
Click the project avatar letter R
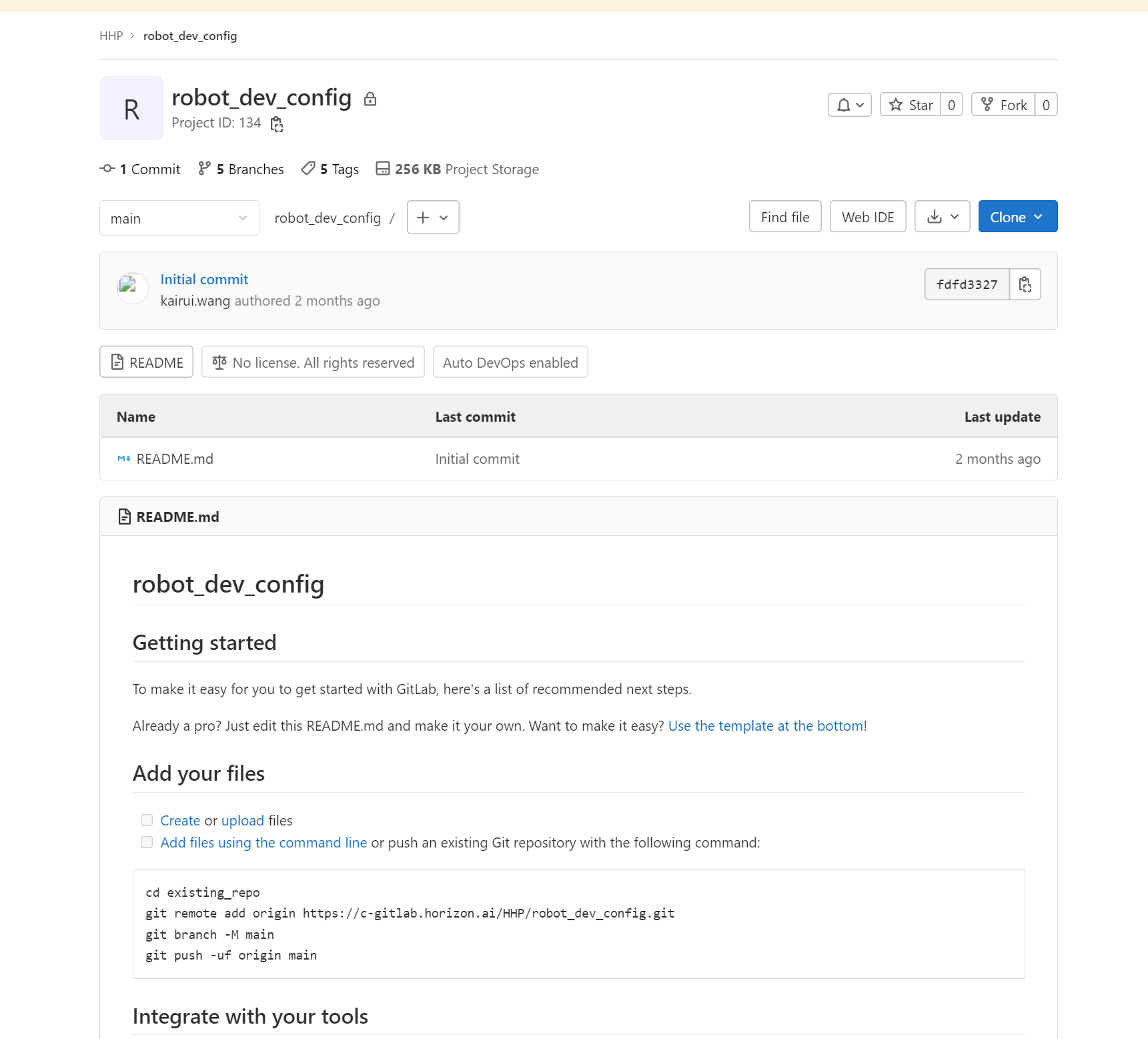pyautogui.click(x=131, y=109)
